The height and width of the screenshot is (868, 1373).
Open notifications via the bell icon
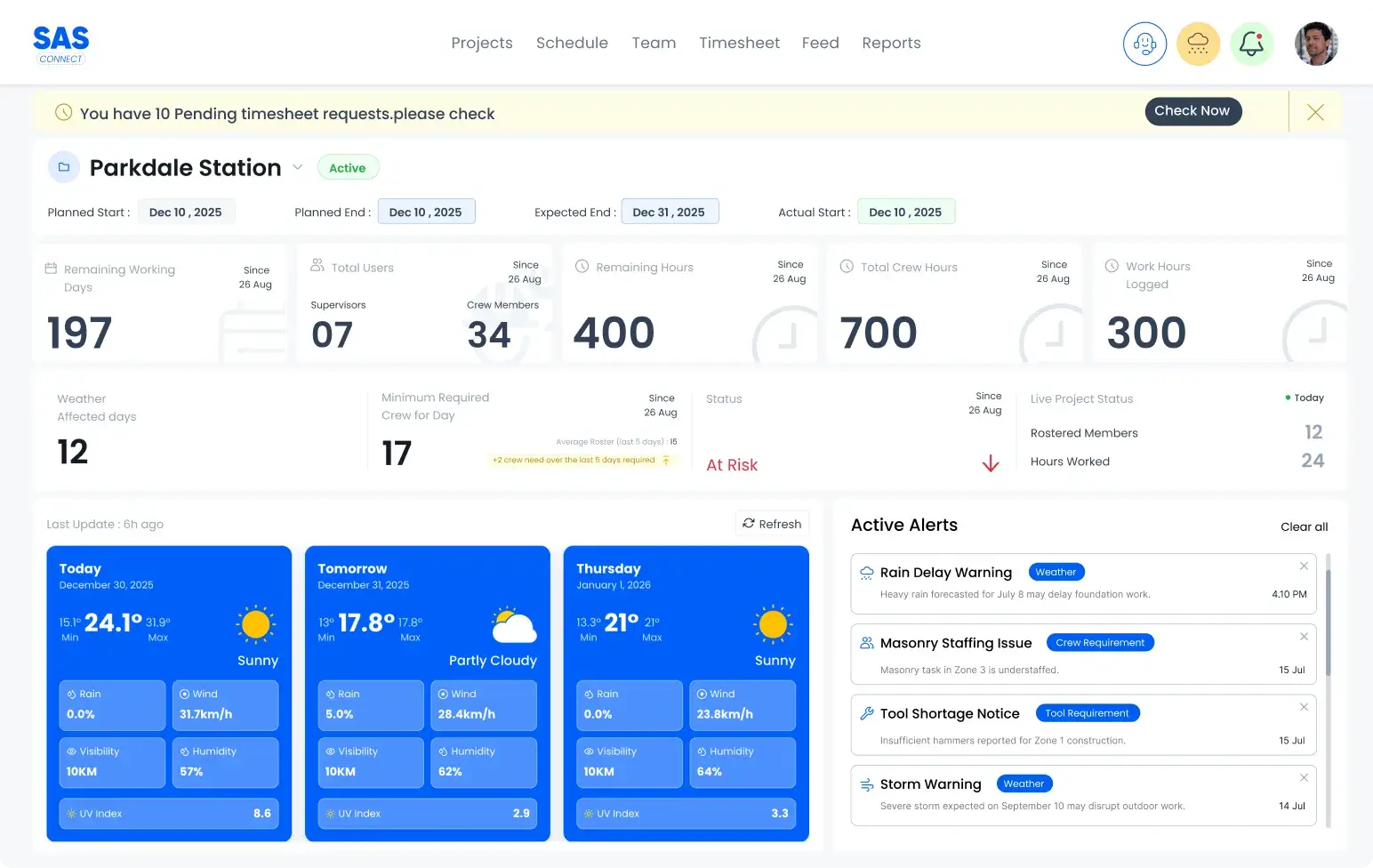pyautogui.click(x=1252, y=43)
